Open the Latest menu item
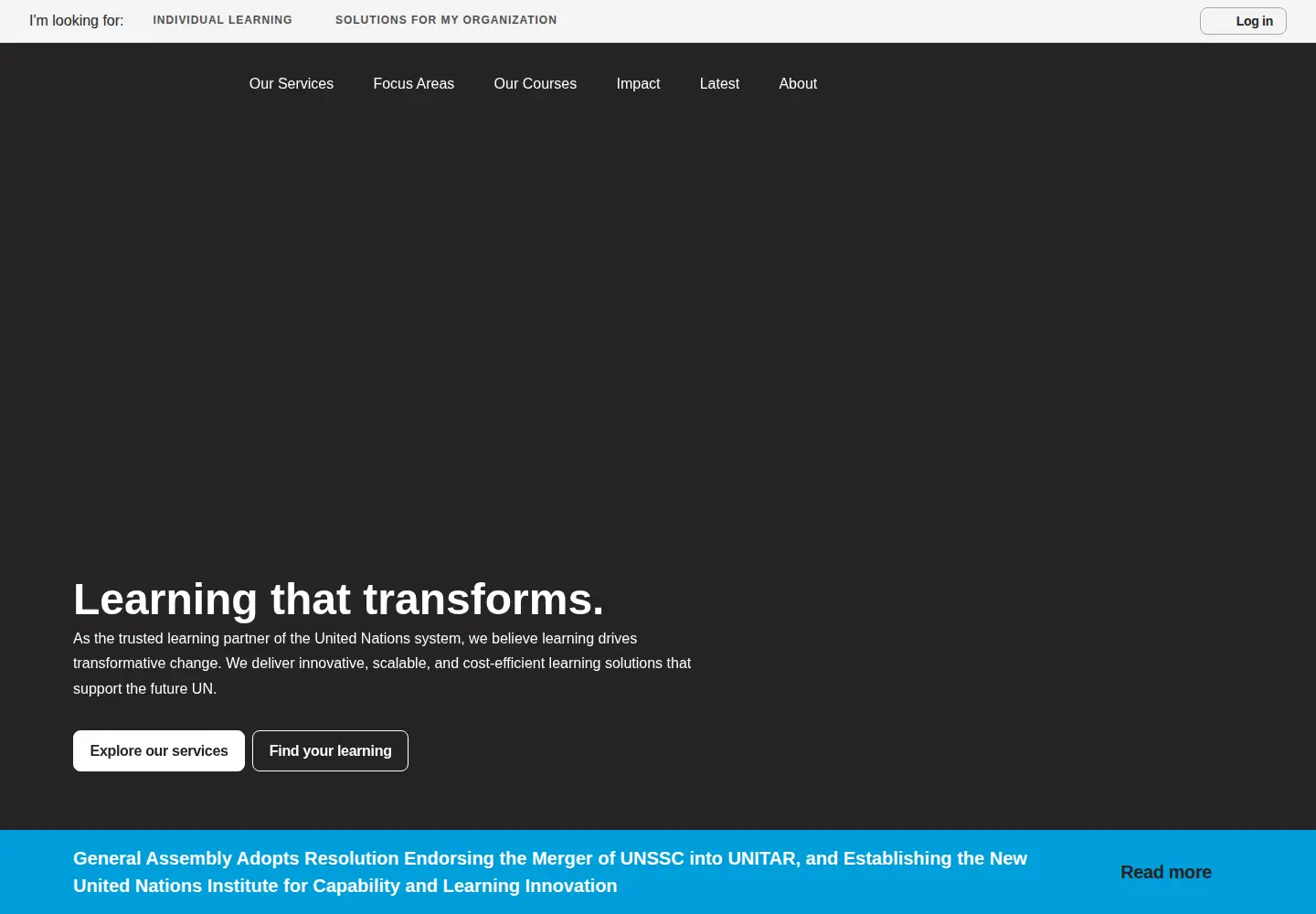 coord(719,83)
